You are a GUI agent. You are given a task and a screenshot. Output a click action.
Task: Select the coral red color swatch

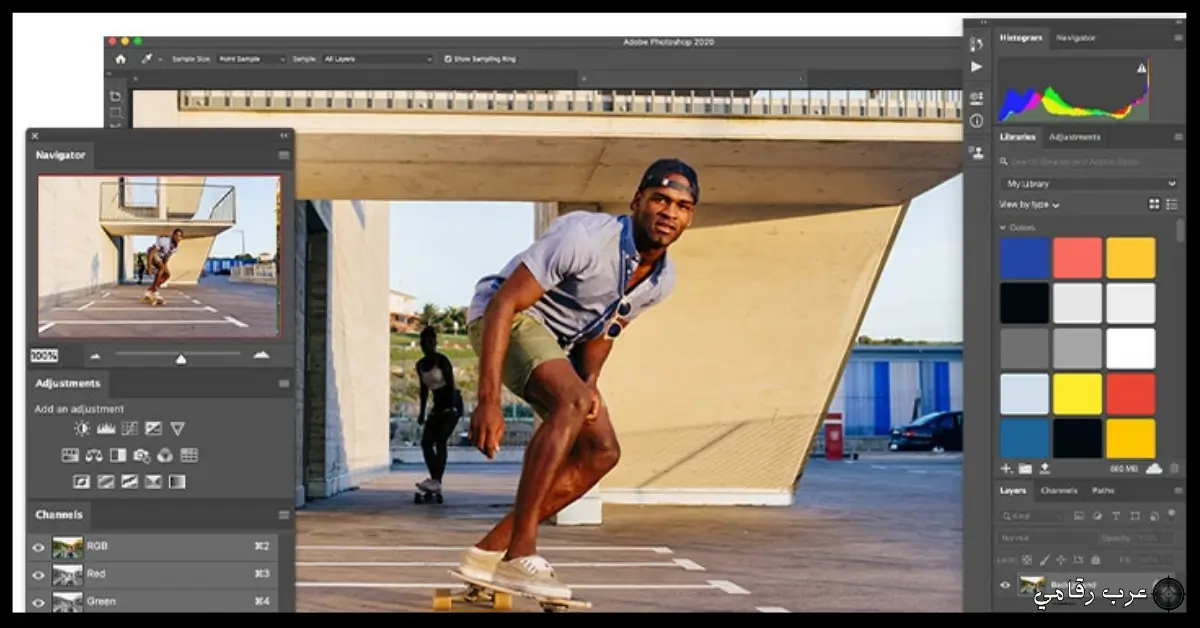click(1077, 258)
